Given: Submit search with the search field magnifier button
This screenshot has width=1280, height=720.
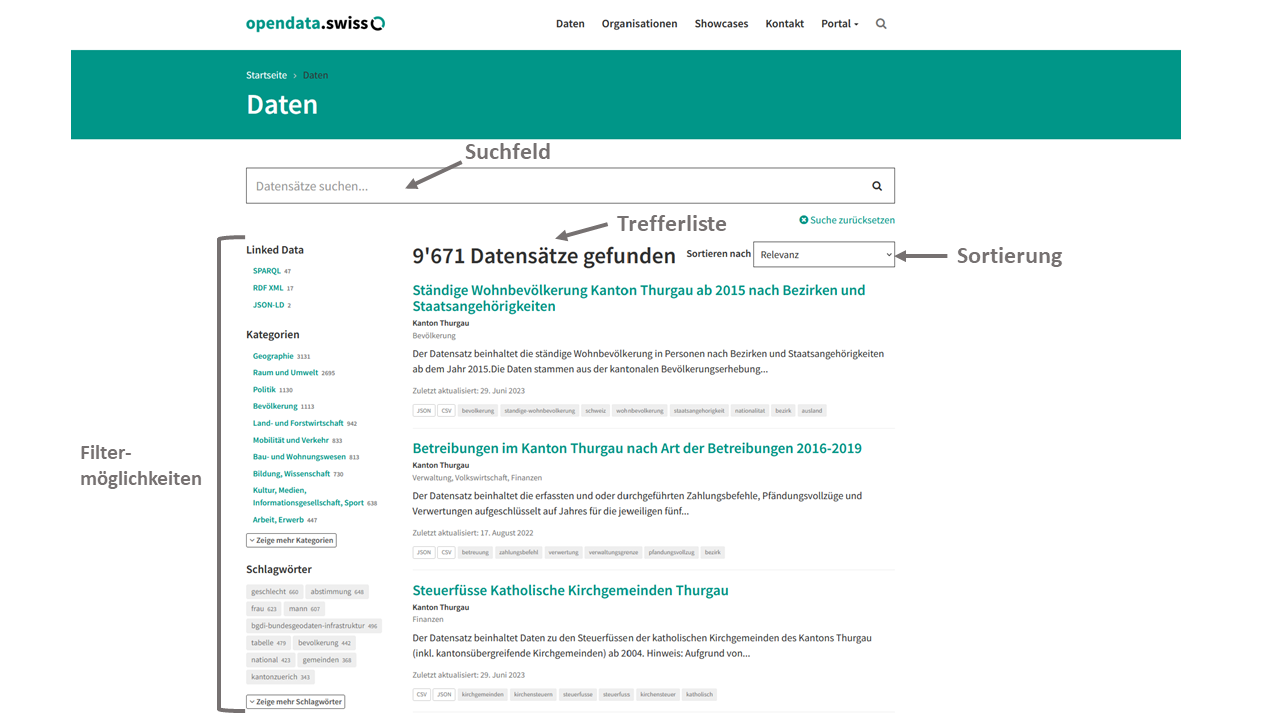Looking at the screenshot, I should click(877, 186).
